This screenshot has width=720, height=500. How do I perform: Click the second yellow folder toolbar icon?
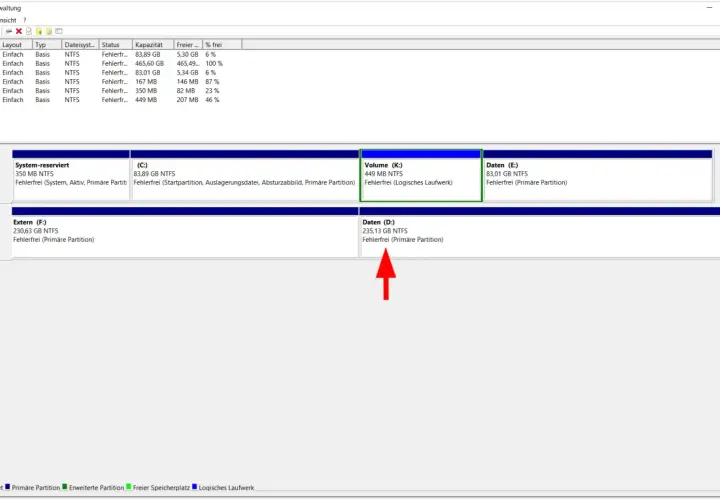[x=49, y=31]
